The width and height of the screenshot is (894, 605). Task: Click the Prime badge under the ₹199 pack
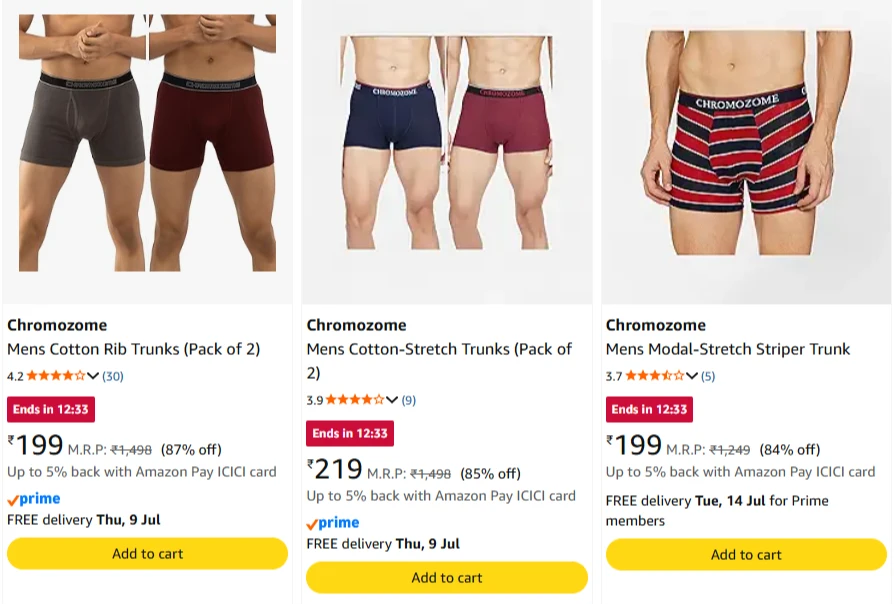[34, 499]
